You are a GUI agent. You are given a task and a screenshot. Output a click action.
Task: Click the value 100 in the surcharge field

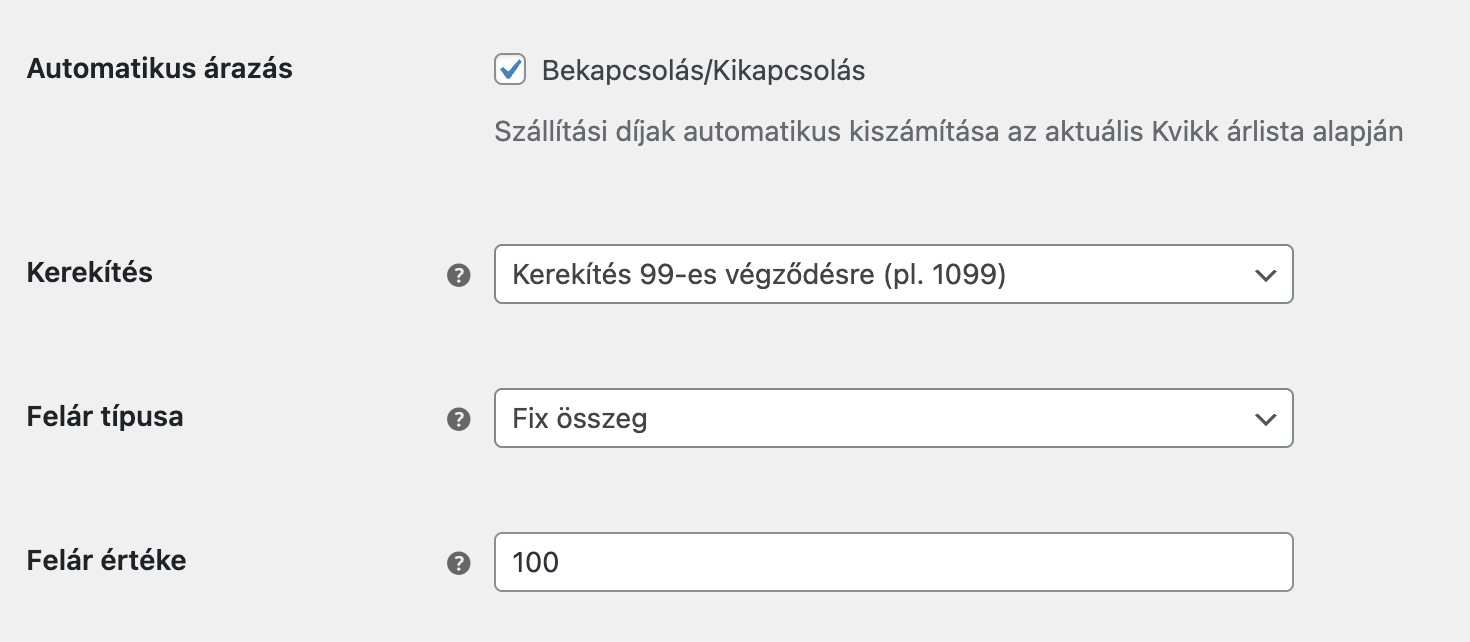pyautogui.click(x=536, y=563)
